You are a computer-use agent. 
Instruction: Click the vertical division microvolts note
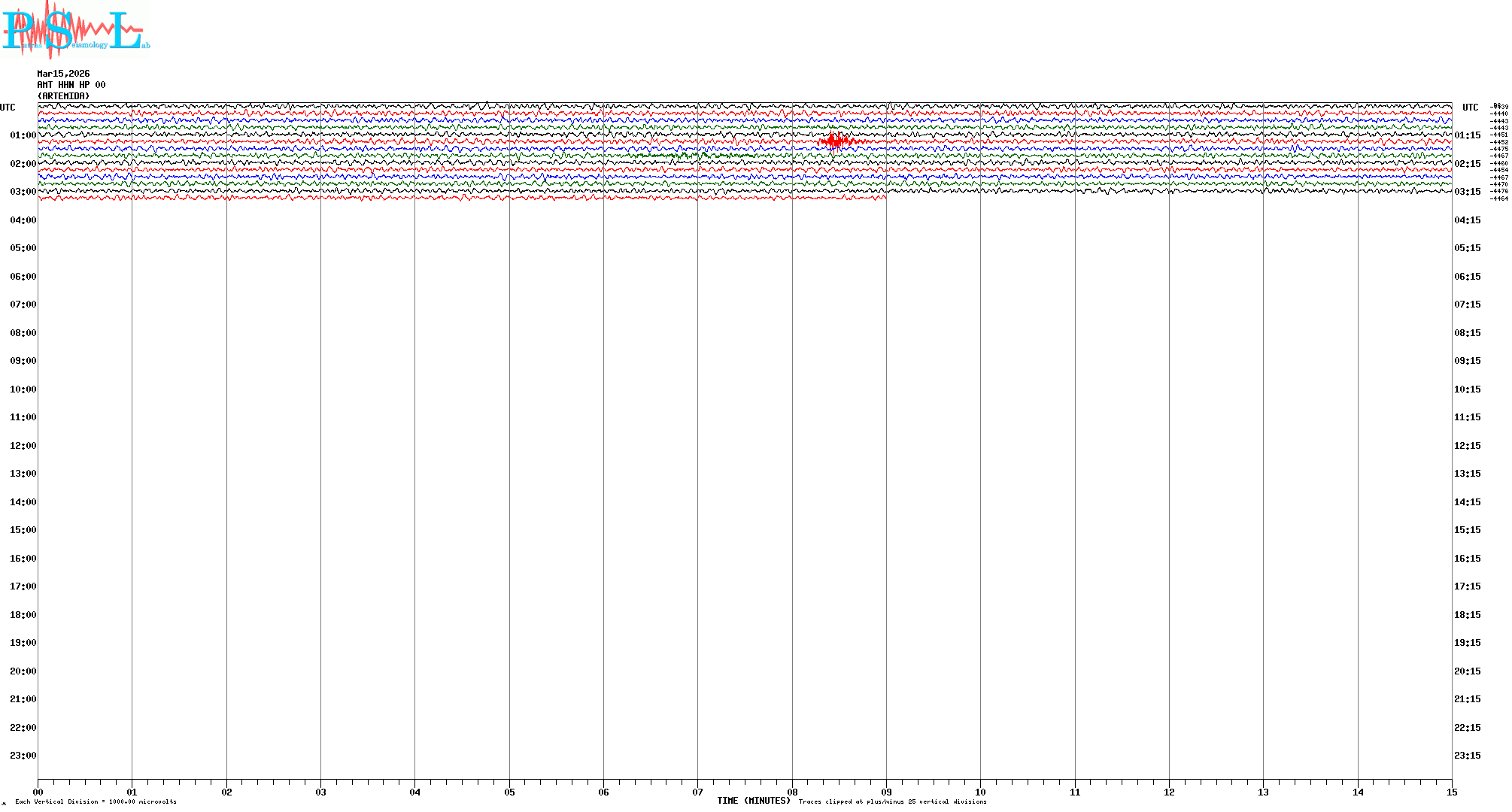point(96,801)
